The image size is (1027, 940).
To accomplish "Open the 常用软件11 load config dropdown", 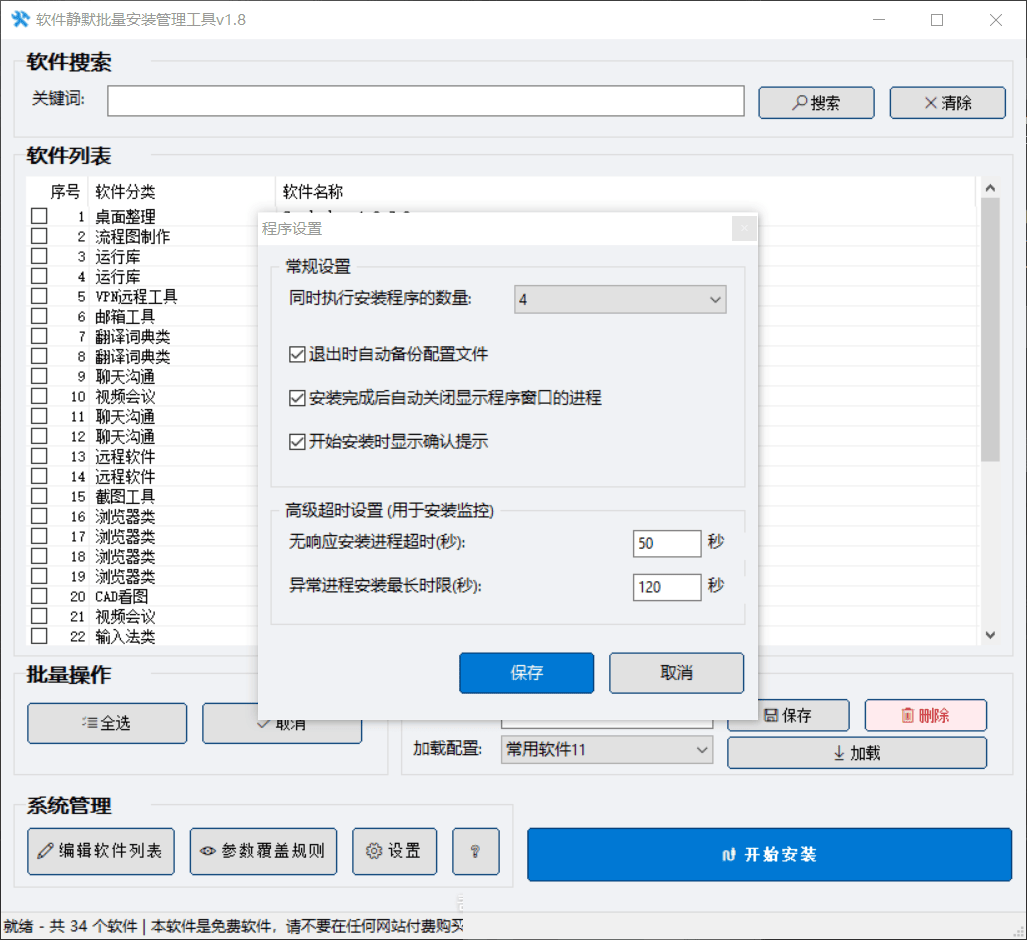I will click(x=606, y=748).
